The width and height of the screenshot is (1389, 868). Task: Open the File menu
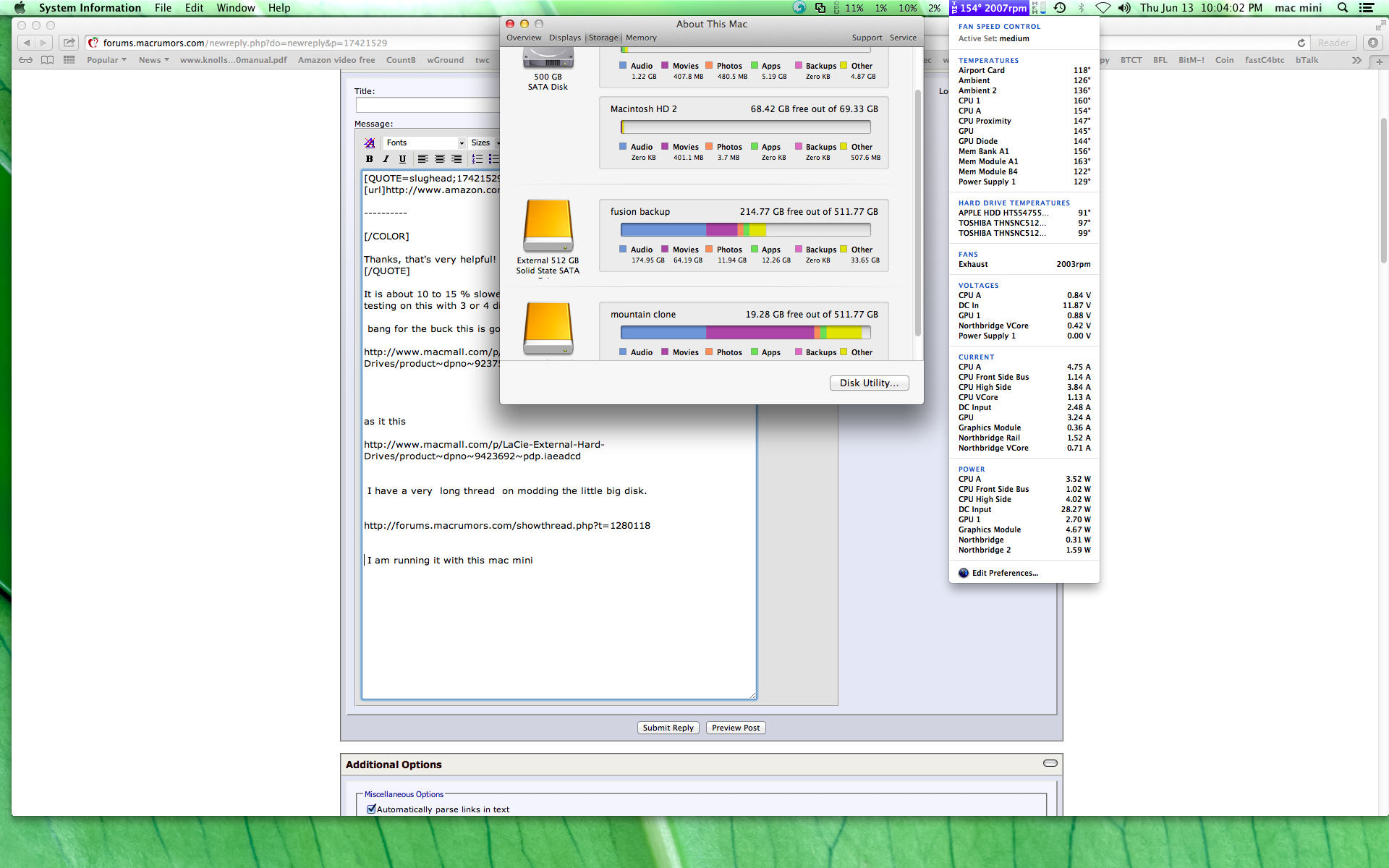click(x=163, y=8)
